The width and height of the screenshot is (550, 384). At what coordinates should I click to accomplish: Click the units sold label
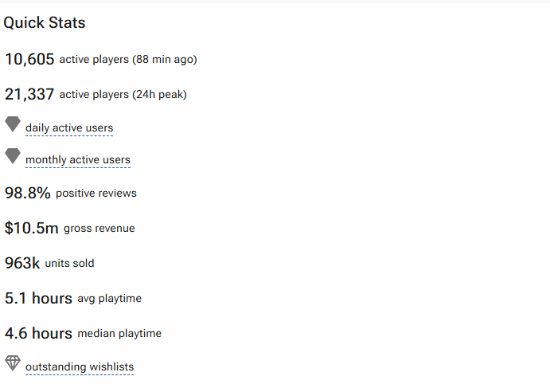point(69,263)
